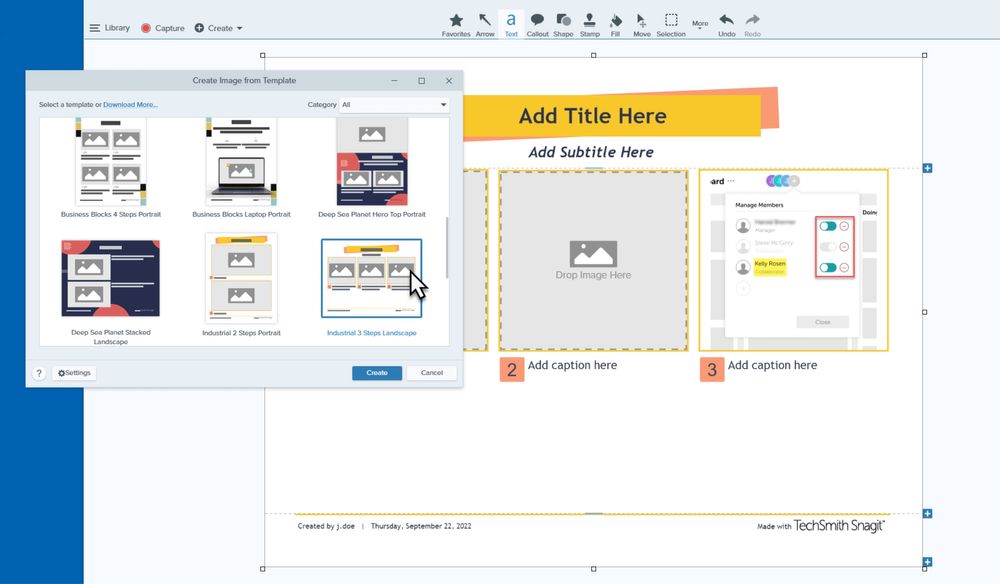Choose Industrial 3 Steps Landscape template

(372, 278)
